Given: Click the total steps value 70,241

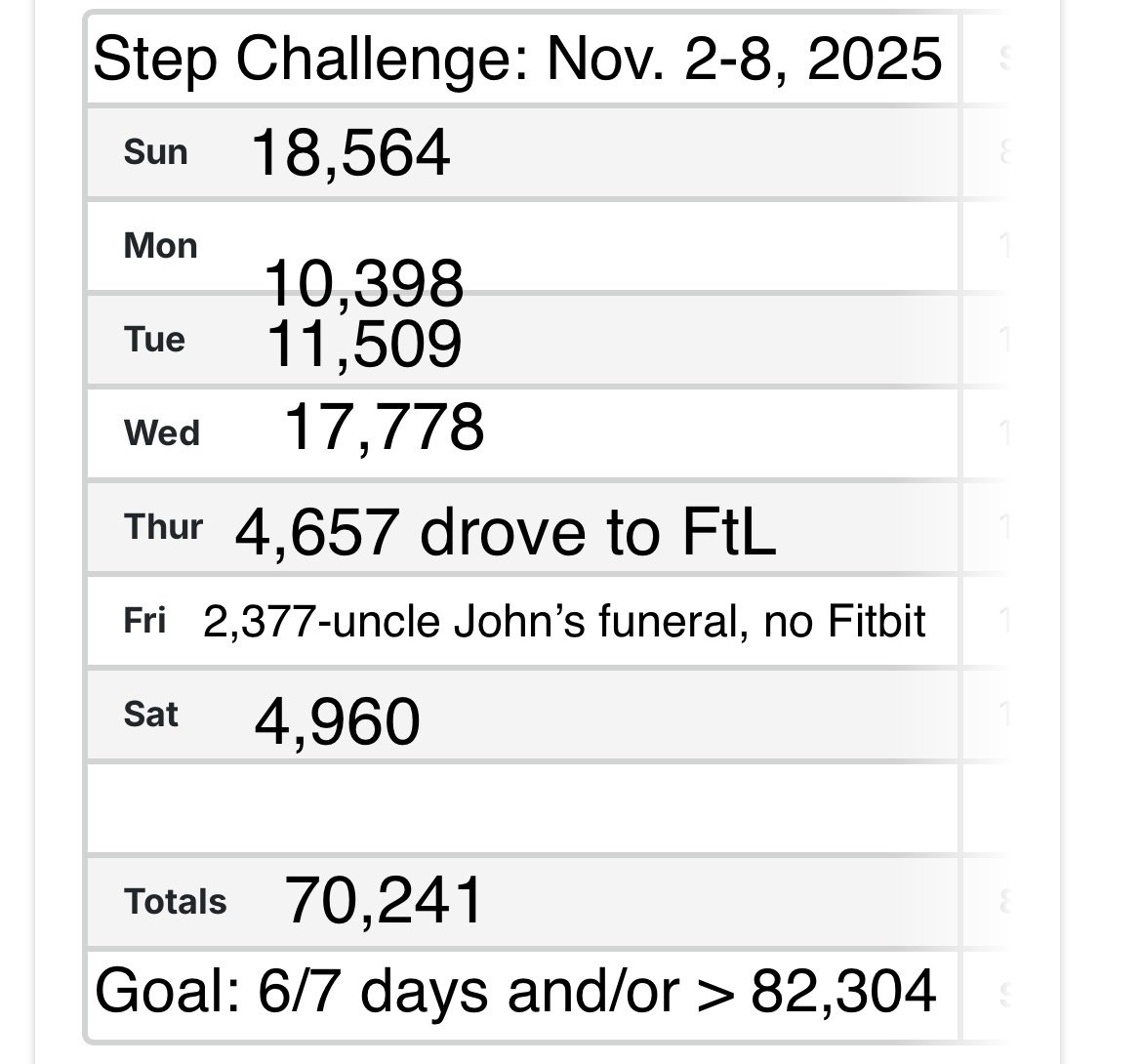Looking at the screenshot, I should pos(384,899).
